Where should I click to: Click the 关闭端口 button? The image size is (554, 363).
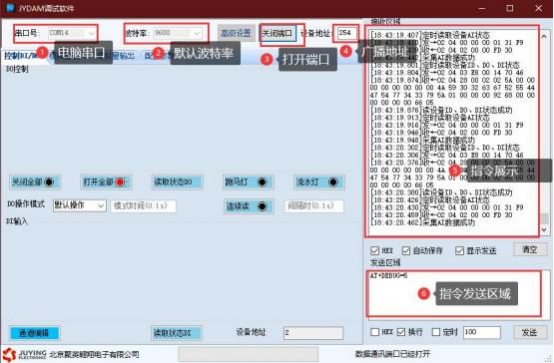click(278, 33)
